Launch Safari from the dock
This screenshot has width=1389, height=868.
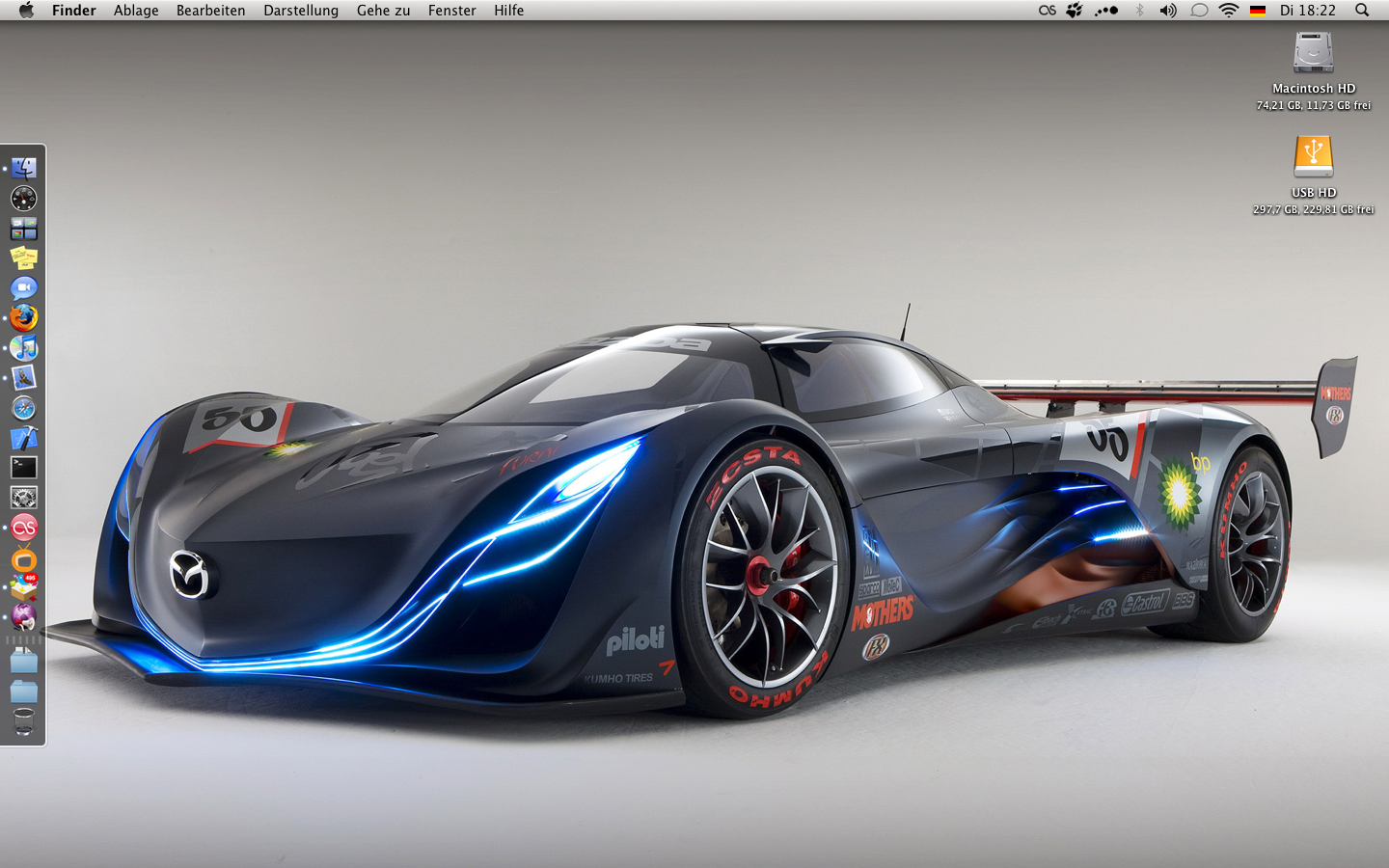point(23,408)
